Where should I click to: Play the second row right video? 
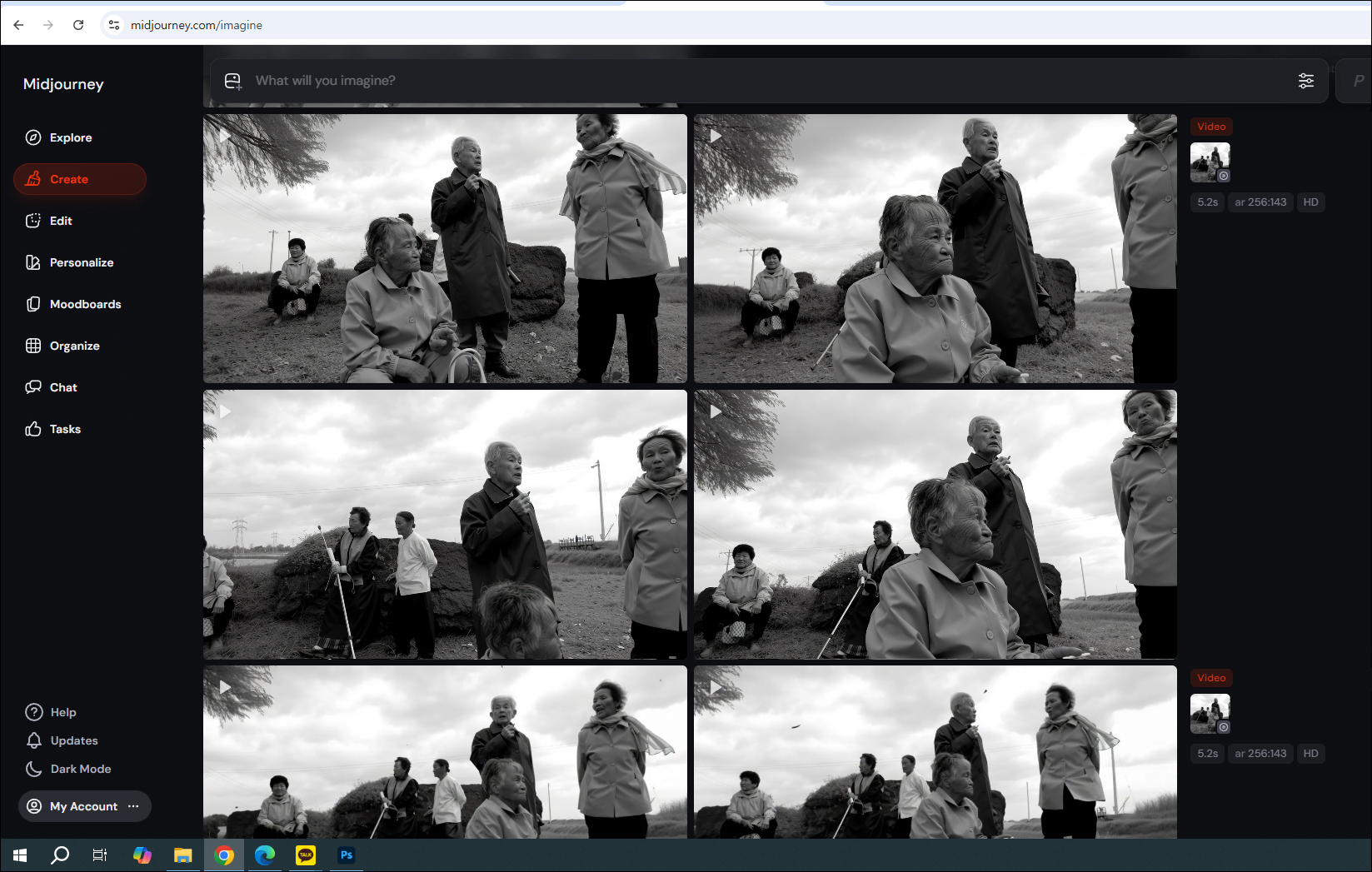tap(716, 411)
